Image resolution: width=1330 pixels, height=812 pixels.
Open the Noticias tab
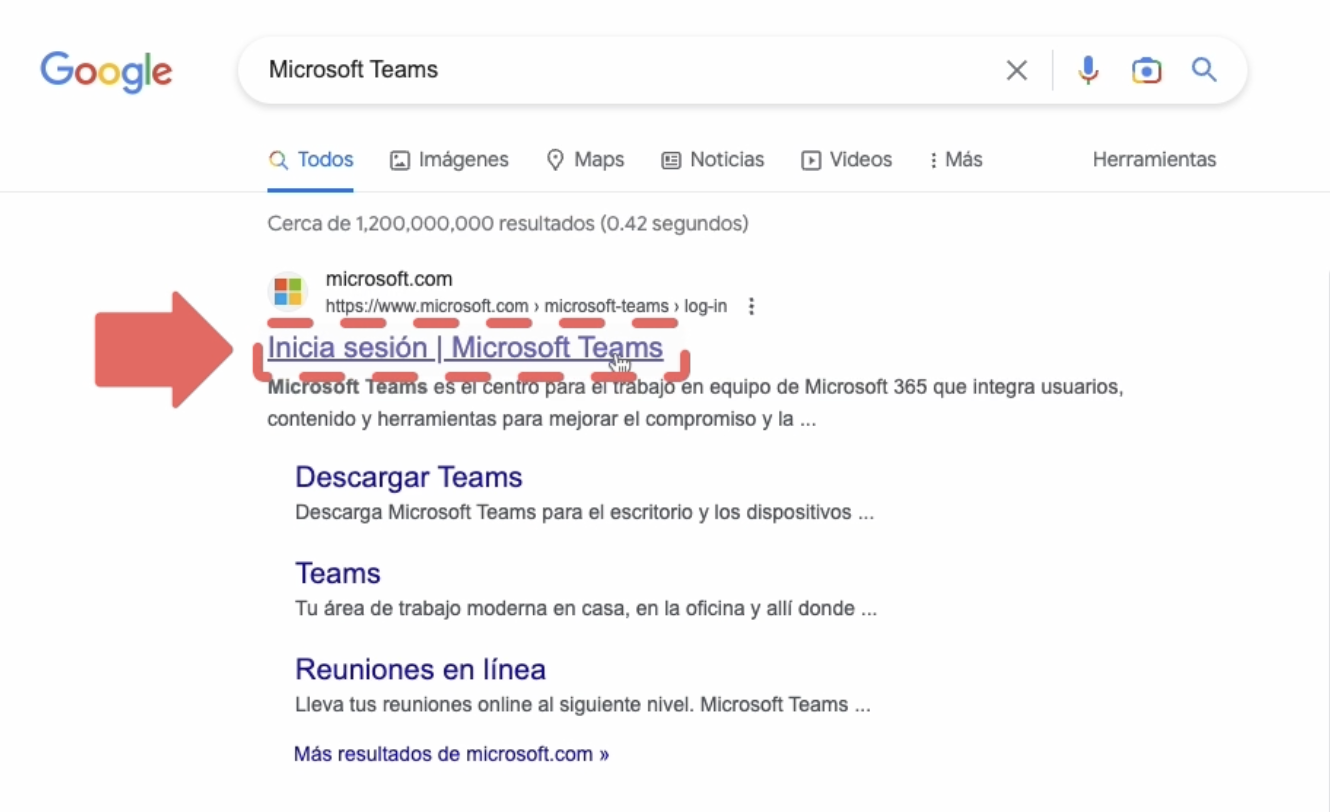point(713,160)
